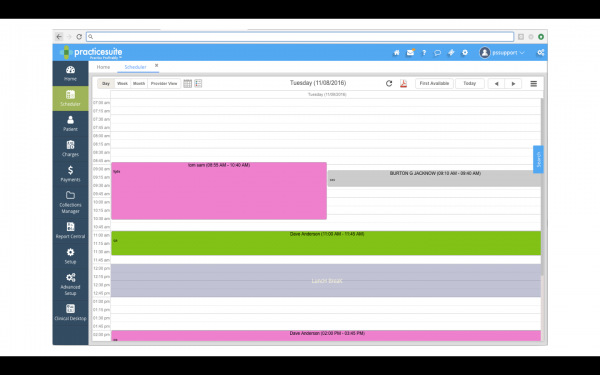Export schedule using the PDF icon
Viewport: 600px width, 375px height.
coord(403,83)
